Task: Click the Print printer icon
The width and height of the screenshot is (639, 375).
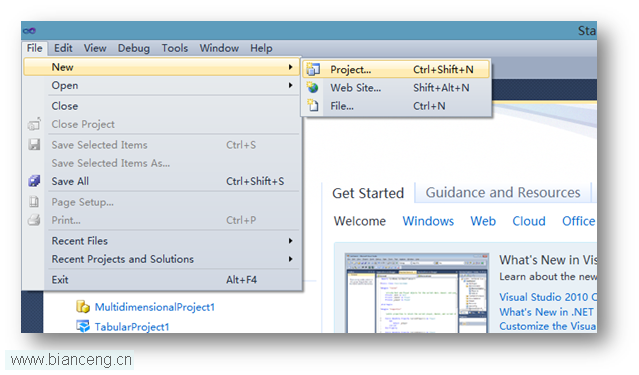Action: [34, 220]
